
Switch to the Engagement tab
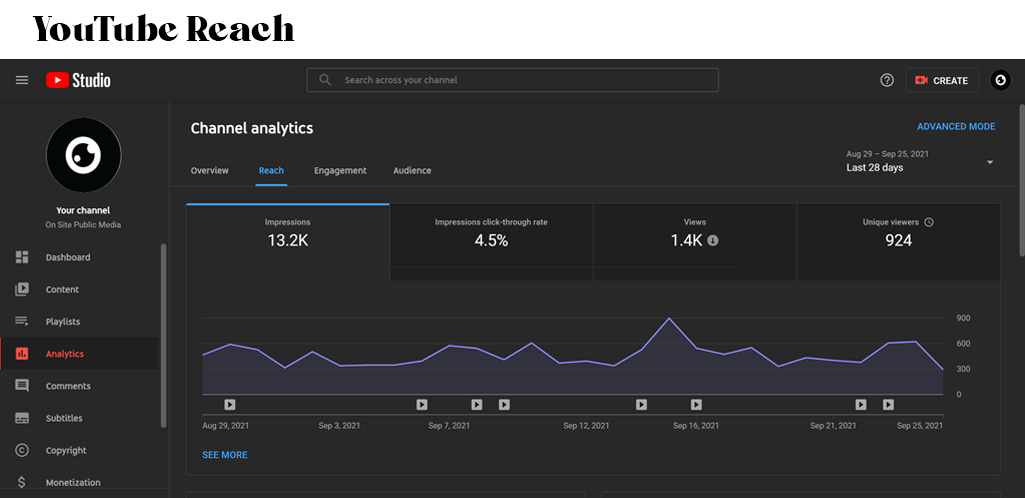pyautogui.click(x=340, y=171)
